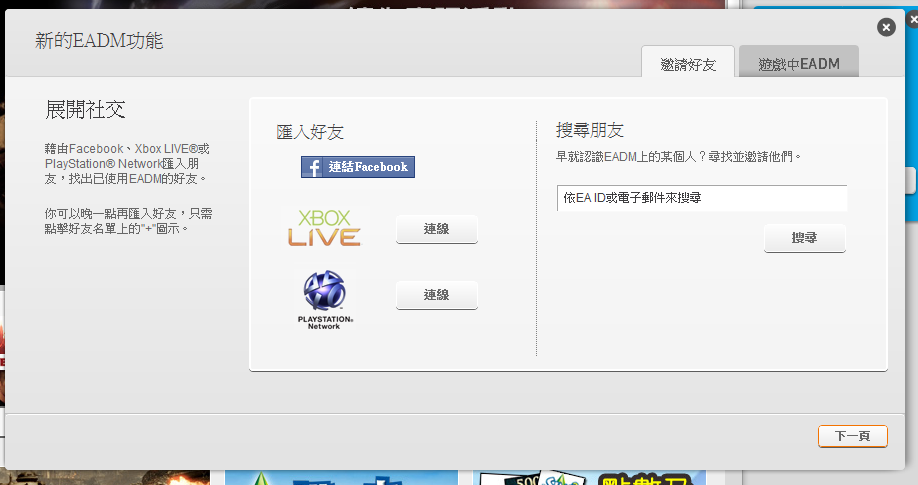Go to next page with 下一頁

tap(852, 436)
